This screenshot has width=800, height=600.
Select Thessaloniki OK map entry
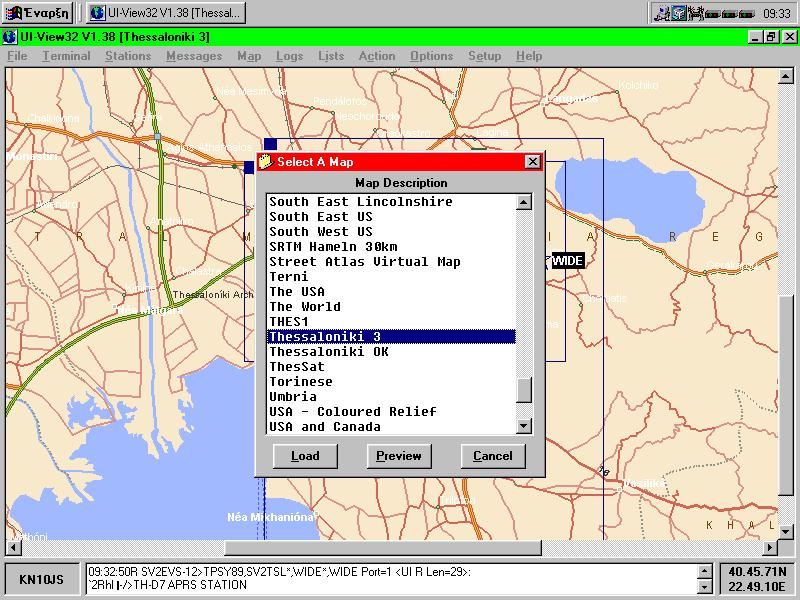[391, 352]
